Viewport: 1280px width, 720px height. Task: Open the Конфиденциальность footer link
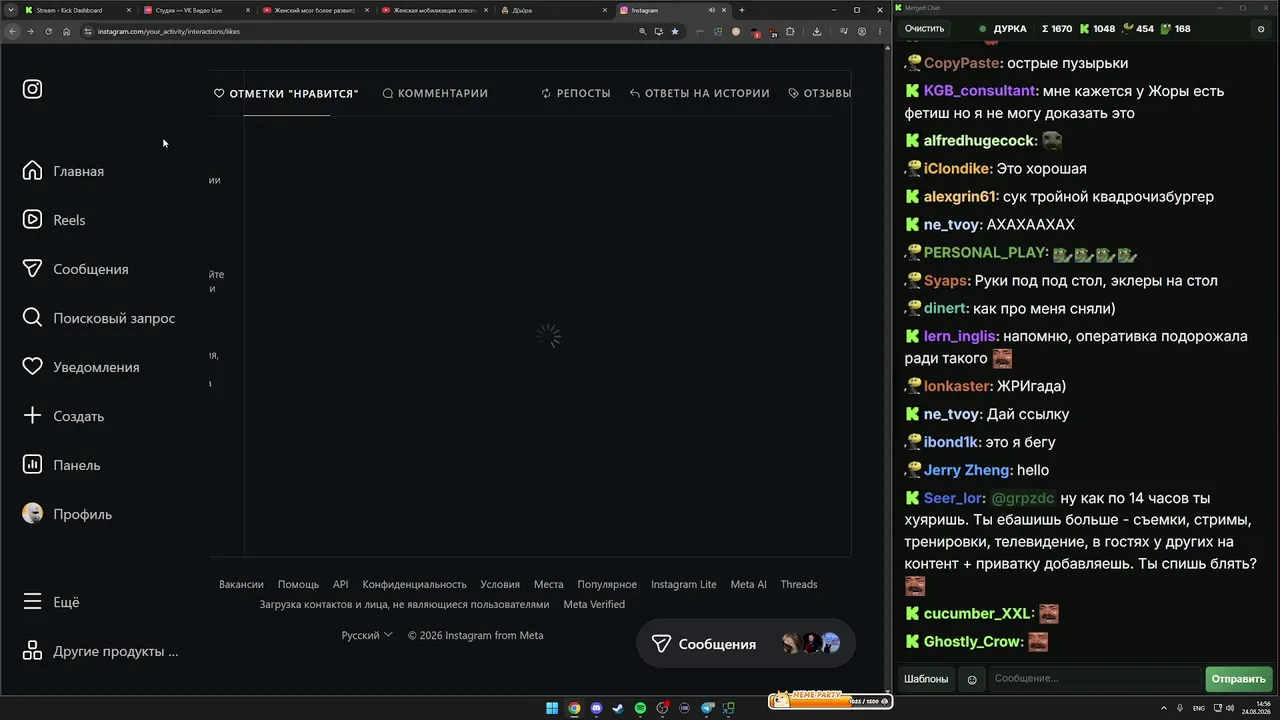click(414, 584)
